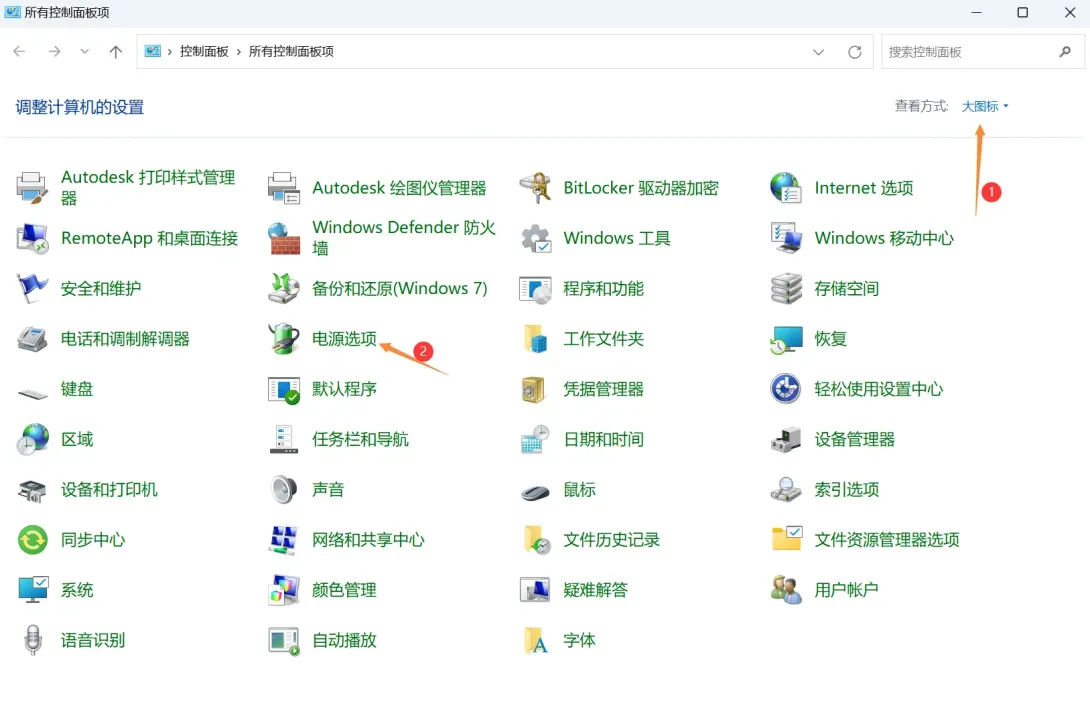Open the 设备管理器 link text

click(x=854, y=439)
